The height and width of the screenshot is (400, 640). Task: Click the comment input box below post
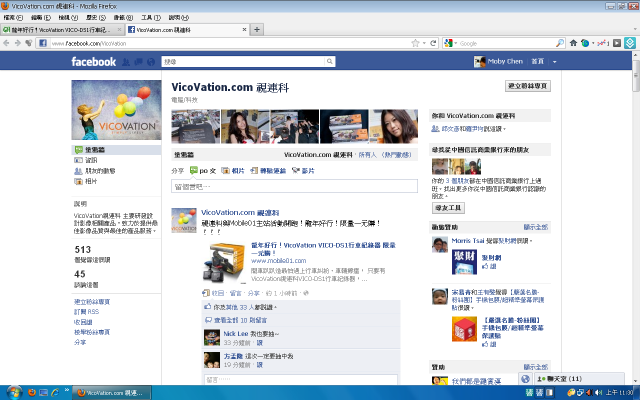301,380
